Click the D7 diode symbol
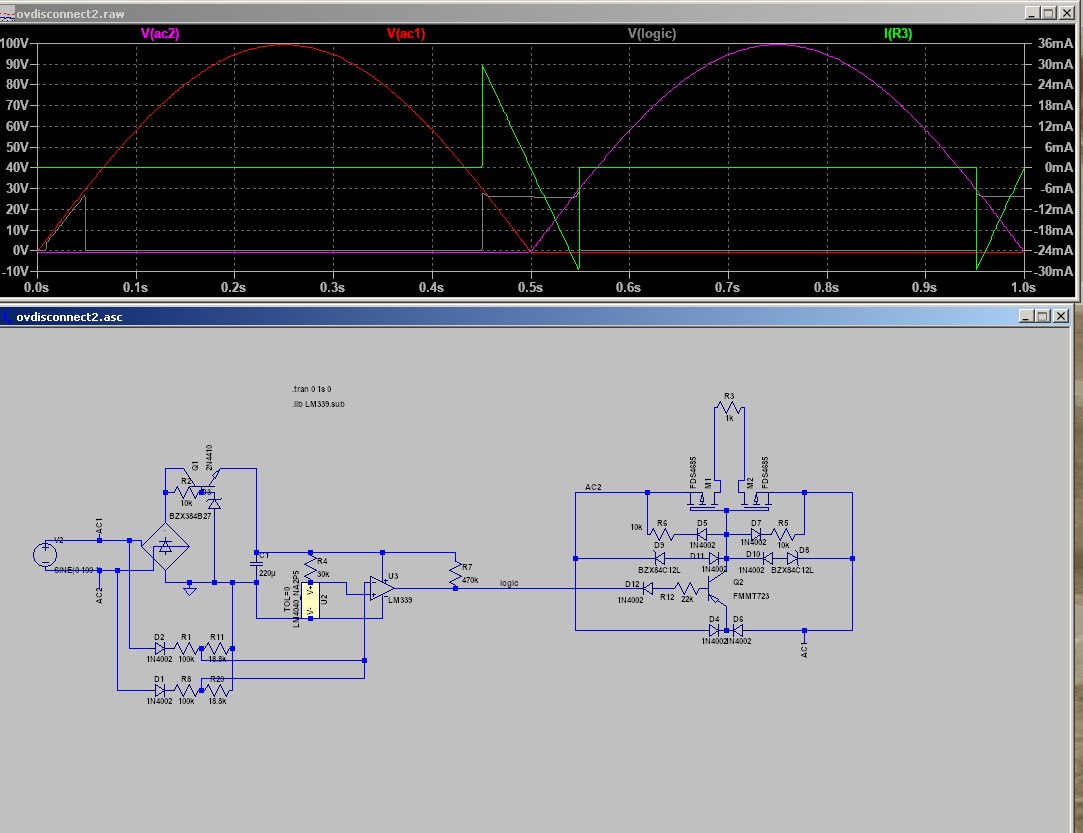The height and width of the screenshot is (833, 1083). coord(756,534)
